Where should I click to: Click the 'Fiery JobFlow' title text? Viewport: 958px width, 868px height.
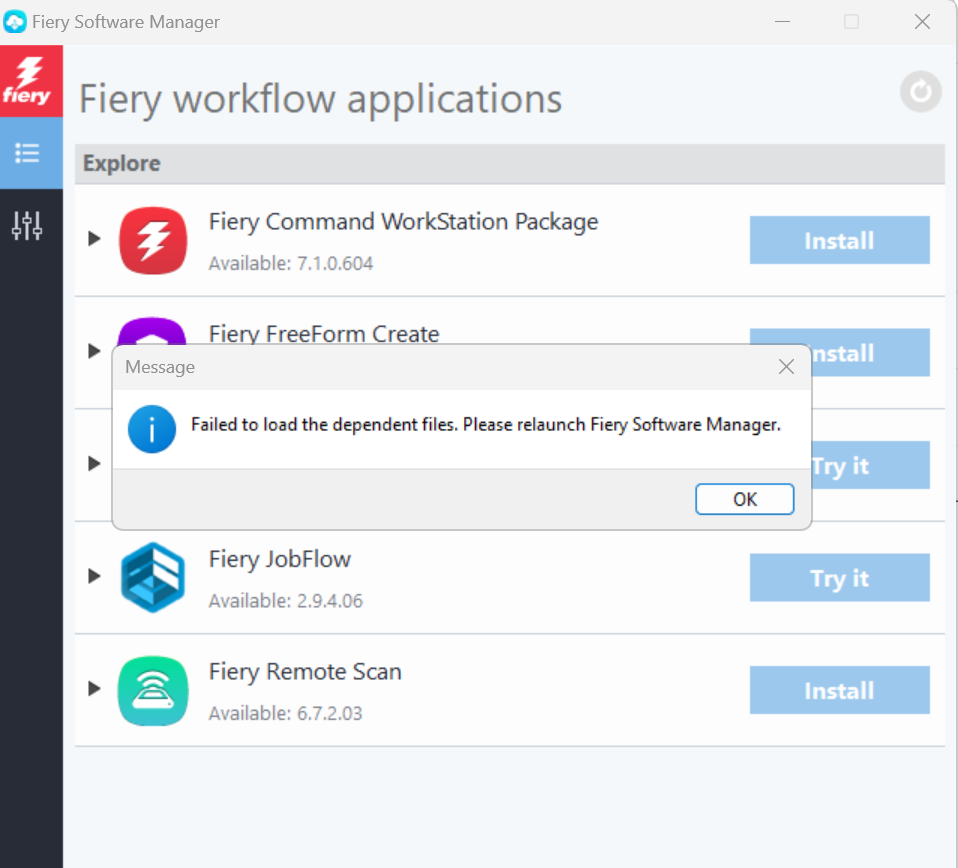[x=280, y=560]
